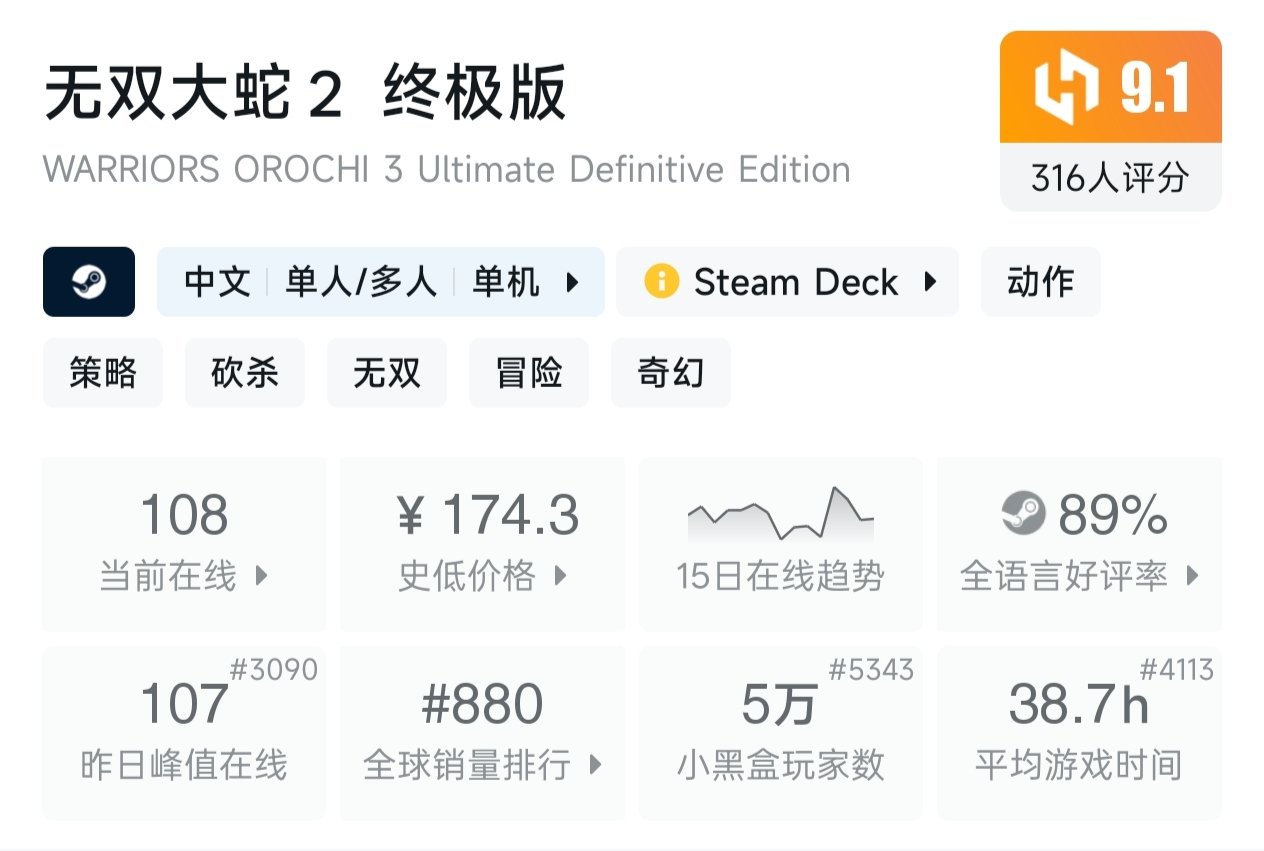Choose the 无双 tag

pyautogui.click(x=387, y=373)
